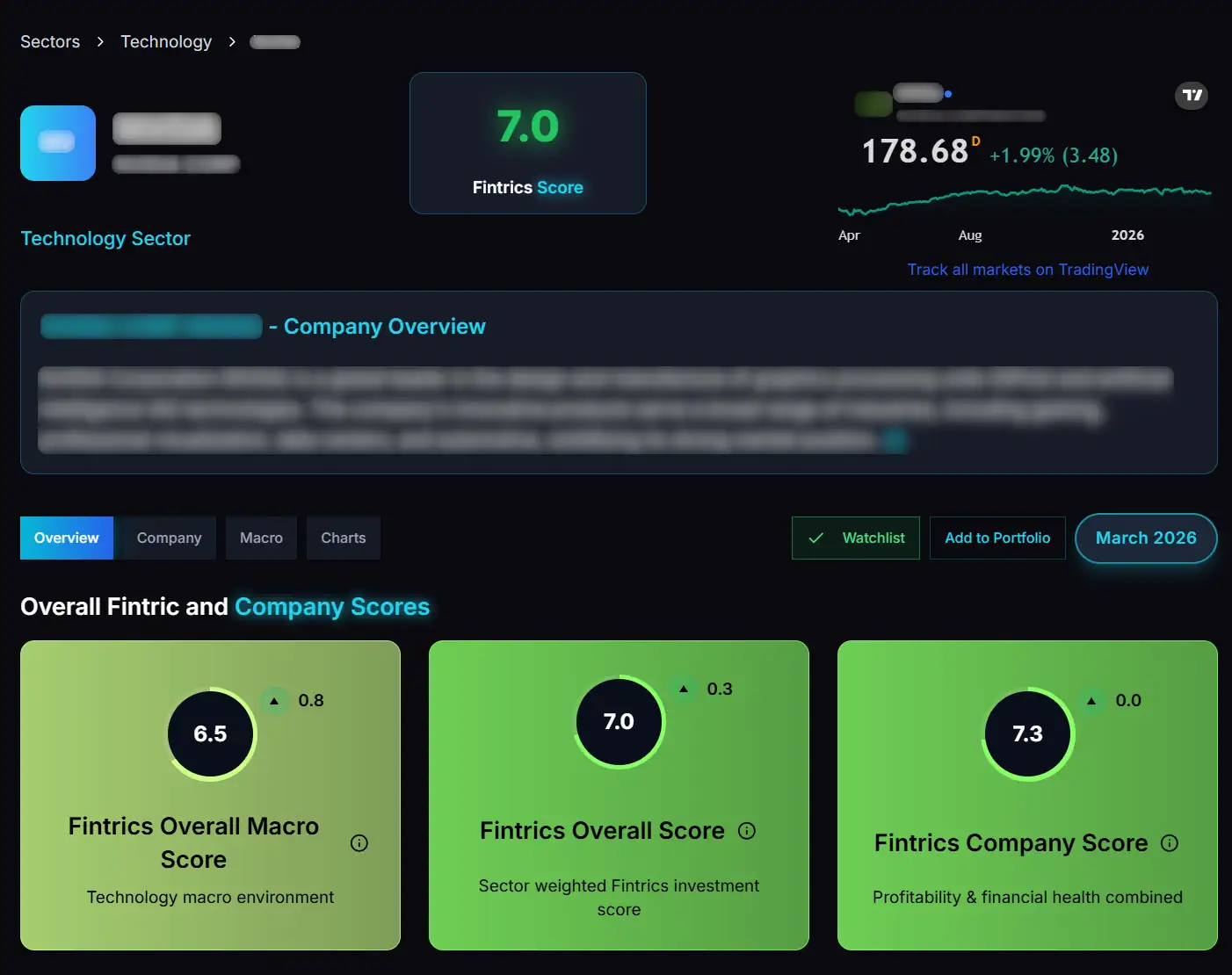Viewport: 1232px width, 975px height.
Task: Toggle watchlist status for this stock
Action: (855, 538)
